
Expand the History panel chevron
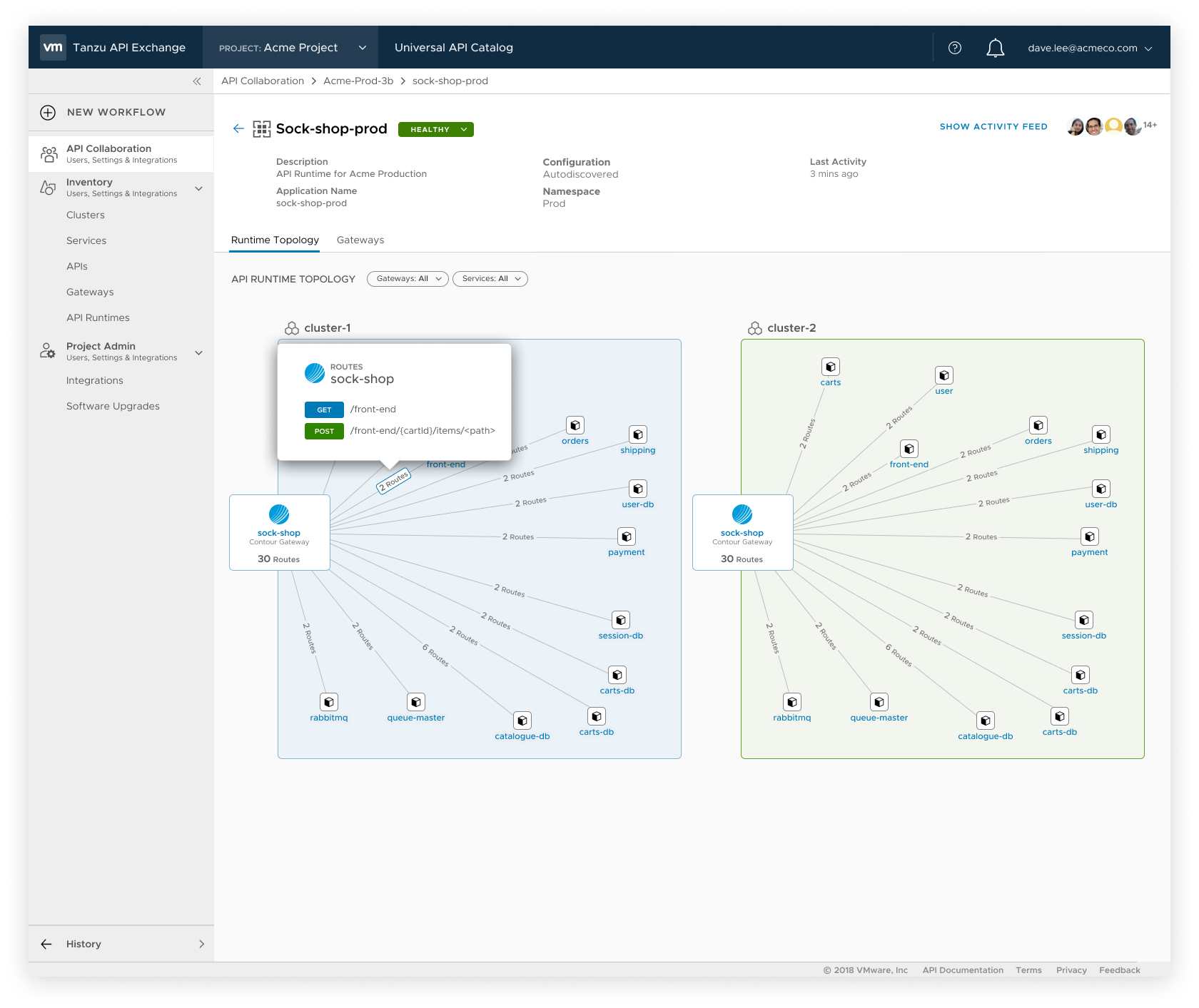(201, 944)
